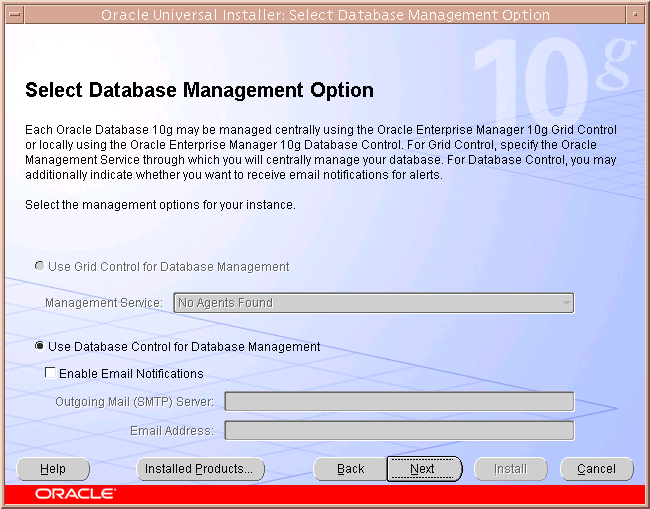The width and height of the screenshot is (650, 509).
Task: Open the window menu in title bar
Action: click(x=13, y=15)
